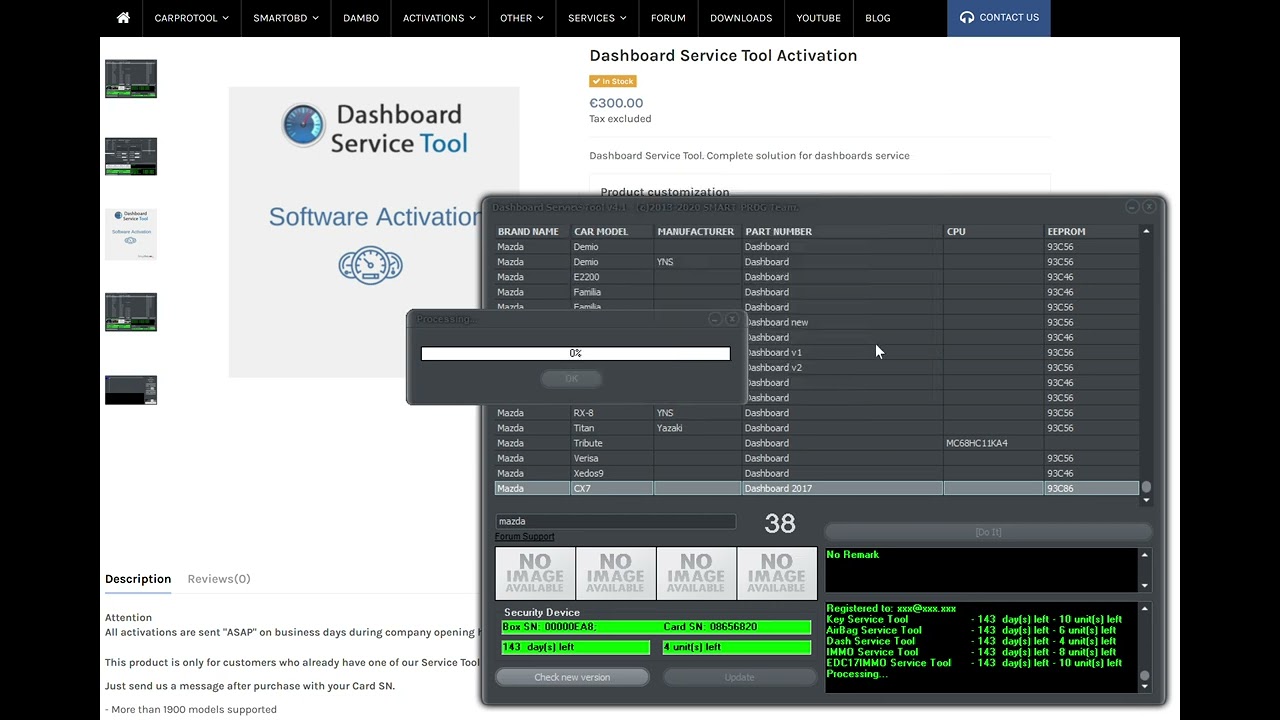
Task: Select the Verisa row
Action: click(x=817, y=458)
